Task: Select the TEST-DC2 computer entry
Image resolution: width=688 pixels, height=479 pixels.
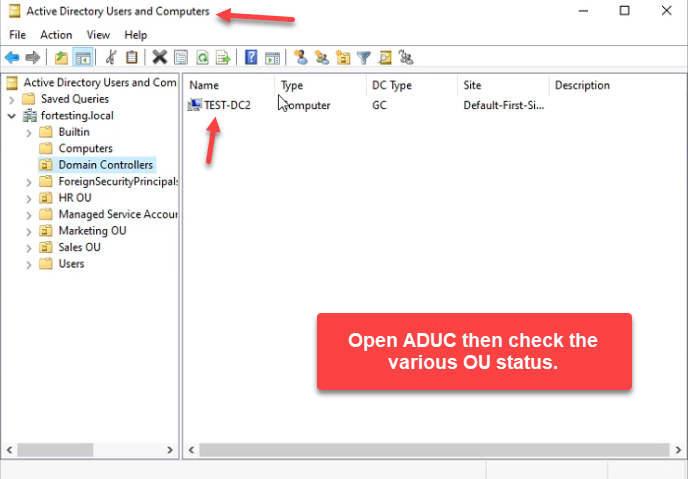Action: (x=219, y=105)
